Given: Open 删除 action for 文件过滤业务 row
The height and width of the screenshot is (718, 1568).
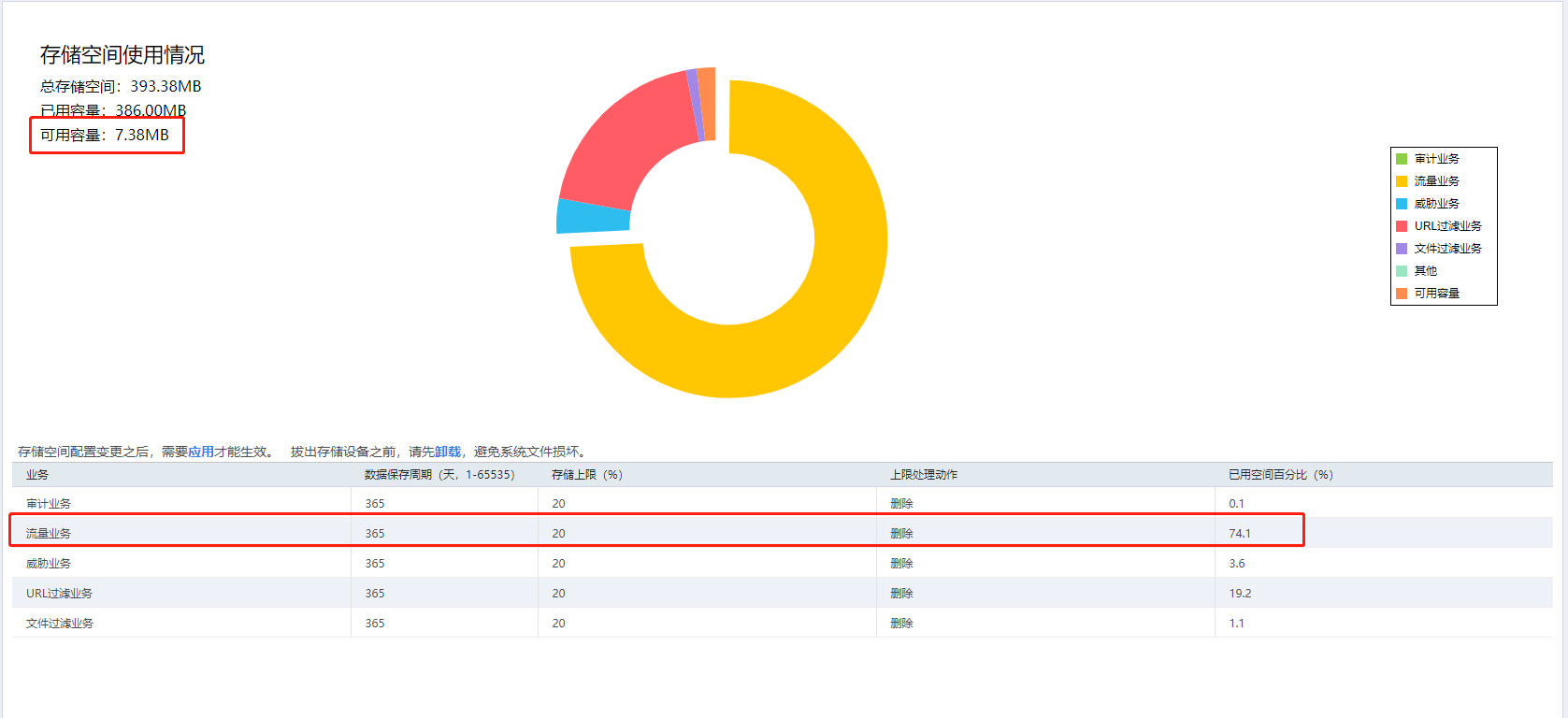Looking at the screenshot, I should 901,624.
